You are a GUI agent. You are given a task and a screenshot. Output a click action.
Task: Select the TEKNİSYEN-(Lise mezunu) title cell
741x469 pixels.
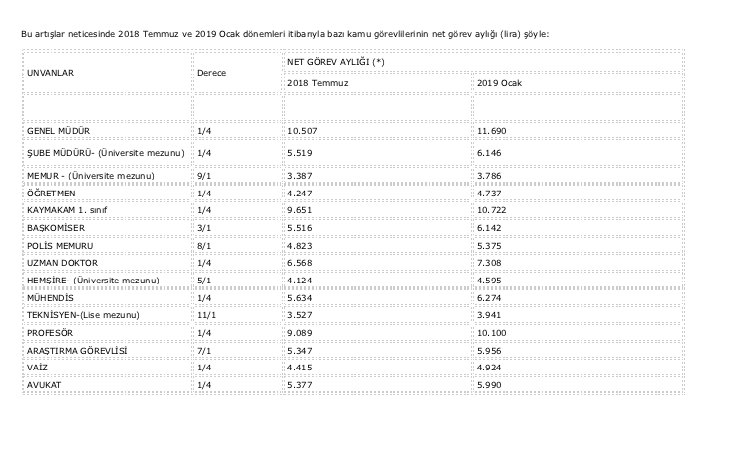tap(84, 315)
